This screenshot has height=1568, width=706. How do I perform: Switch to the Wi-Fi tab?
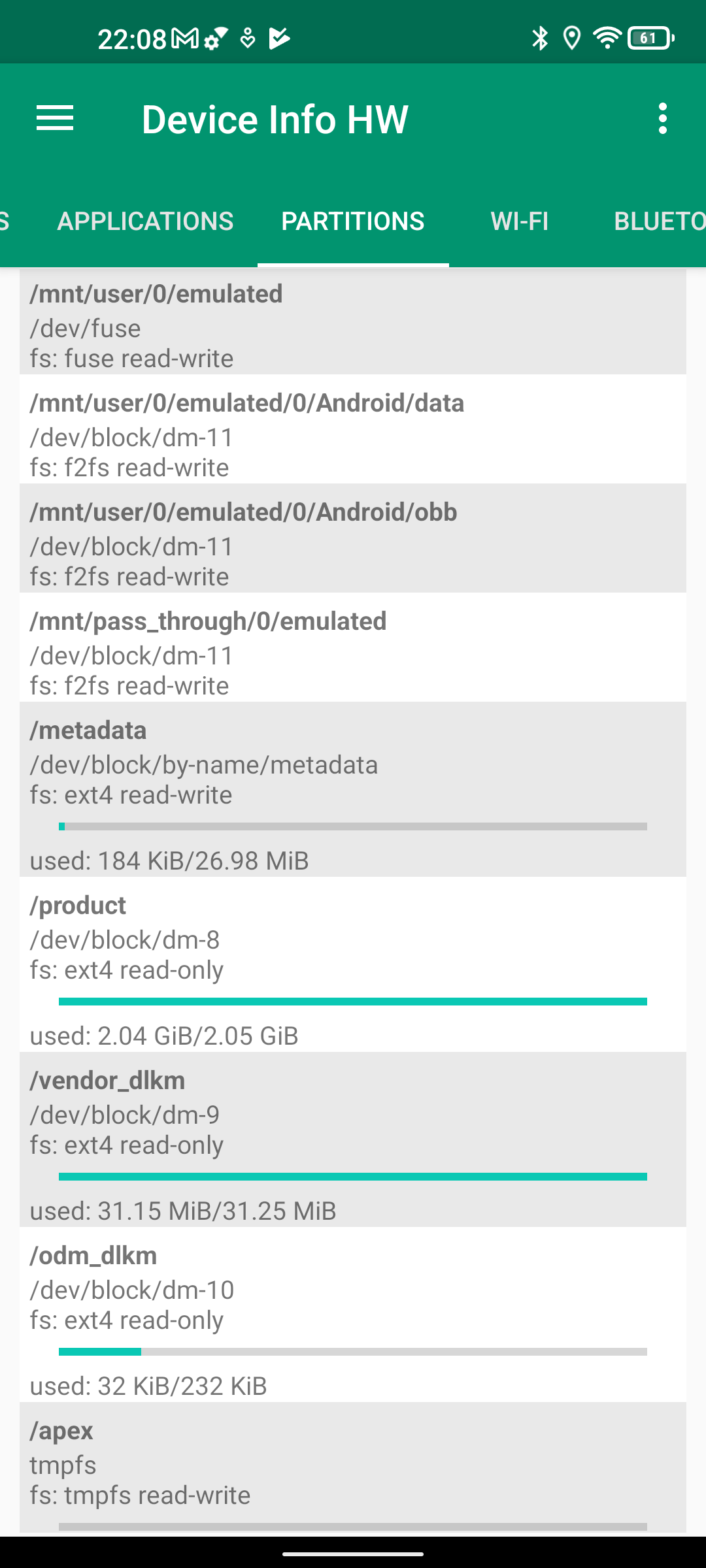520,221
